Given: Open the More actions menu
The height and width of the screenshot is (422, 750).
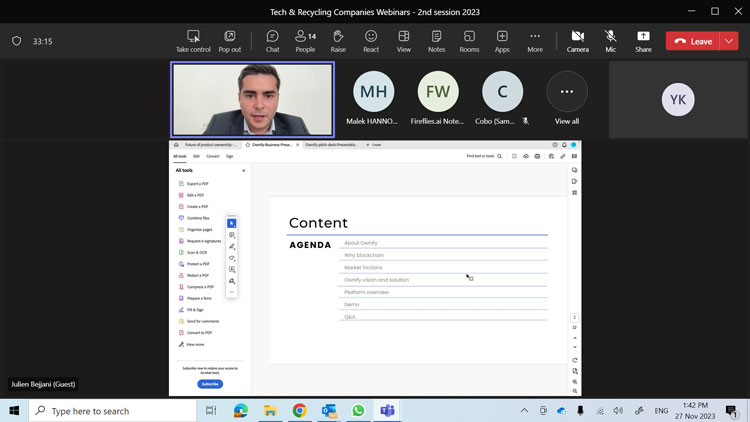Looking at the screenshot, I should [535, 40].
